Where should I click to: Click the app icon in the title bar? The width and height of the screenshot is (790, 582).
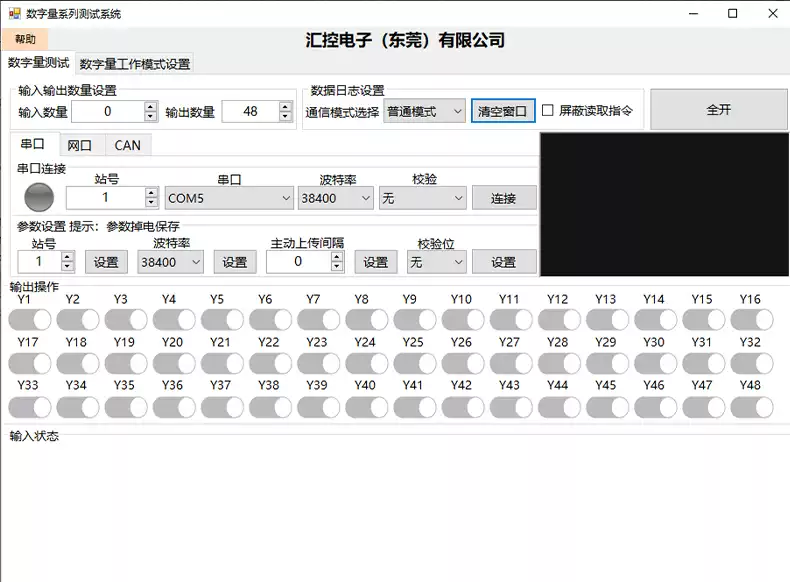[x=14, y=14]
